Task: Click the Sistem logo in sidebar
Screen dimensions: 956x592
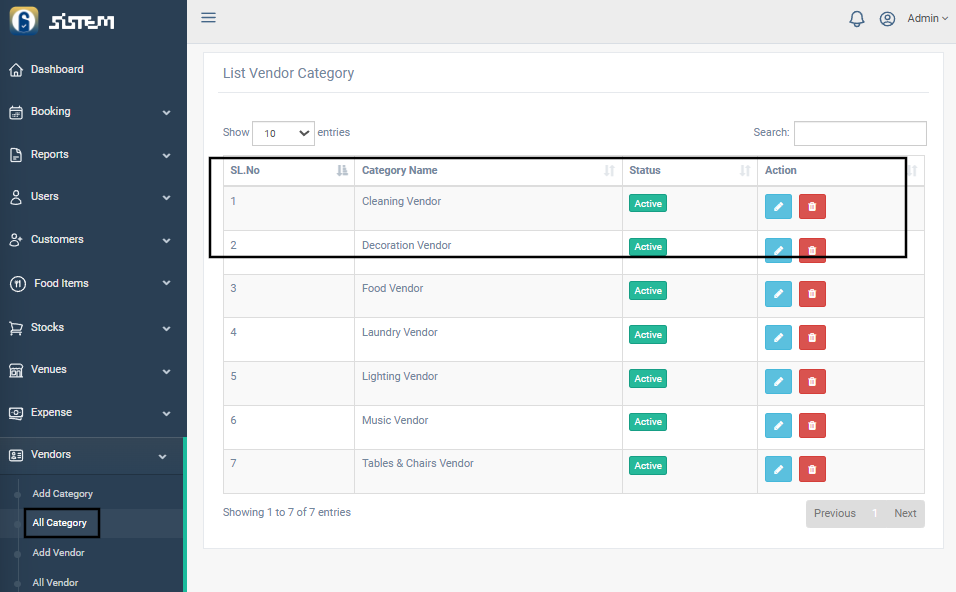Action: pos(62,21)
